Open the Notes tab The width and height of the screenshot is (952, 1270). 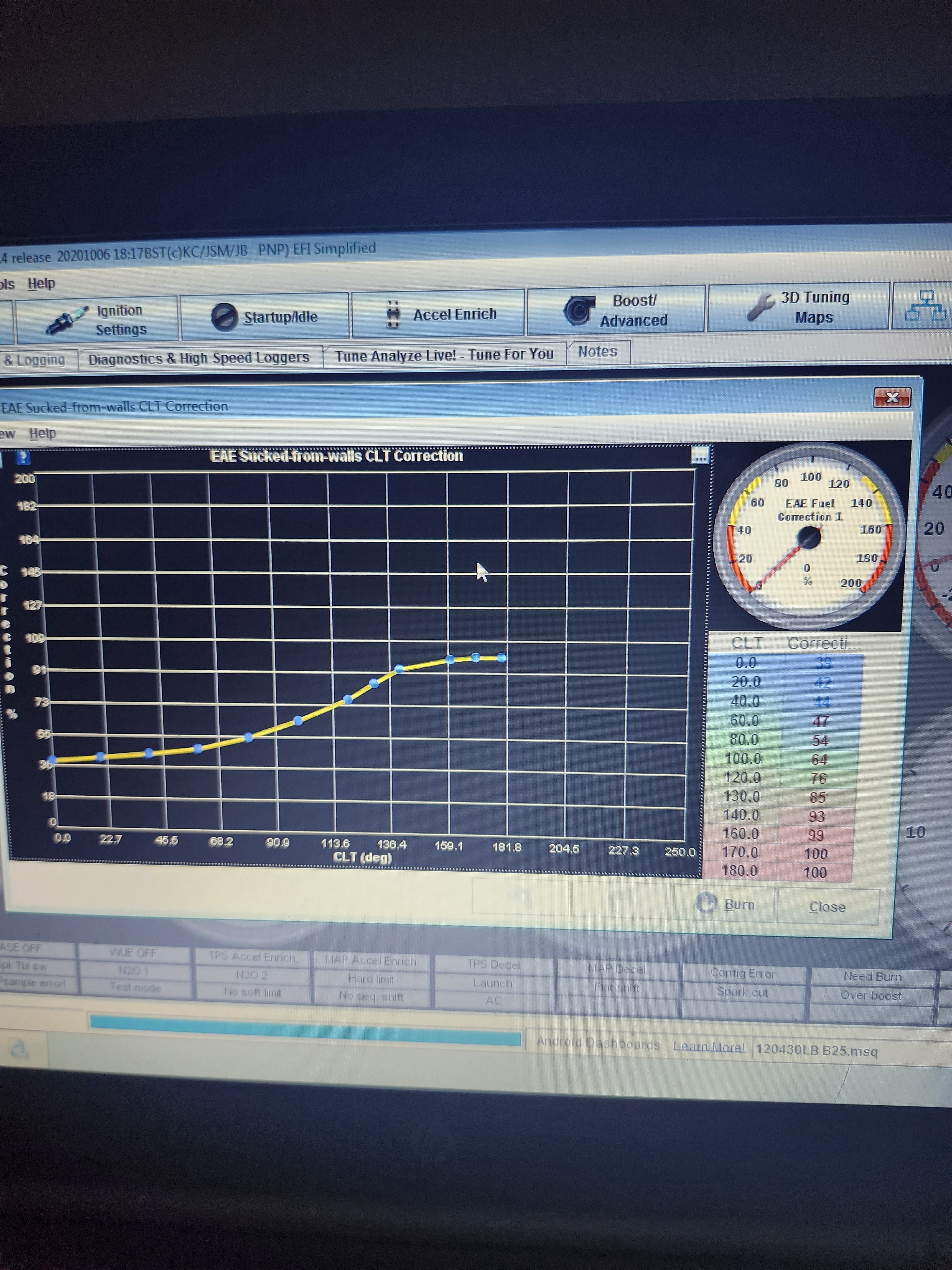point(597,351)
